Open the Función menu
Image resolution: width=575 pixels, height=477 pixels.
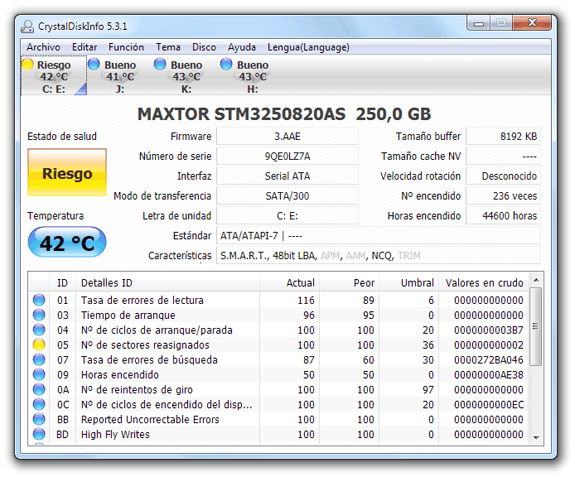tap(126, 47)
